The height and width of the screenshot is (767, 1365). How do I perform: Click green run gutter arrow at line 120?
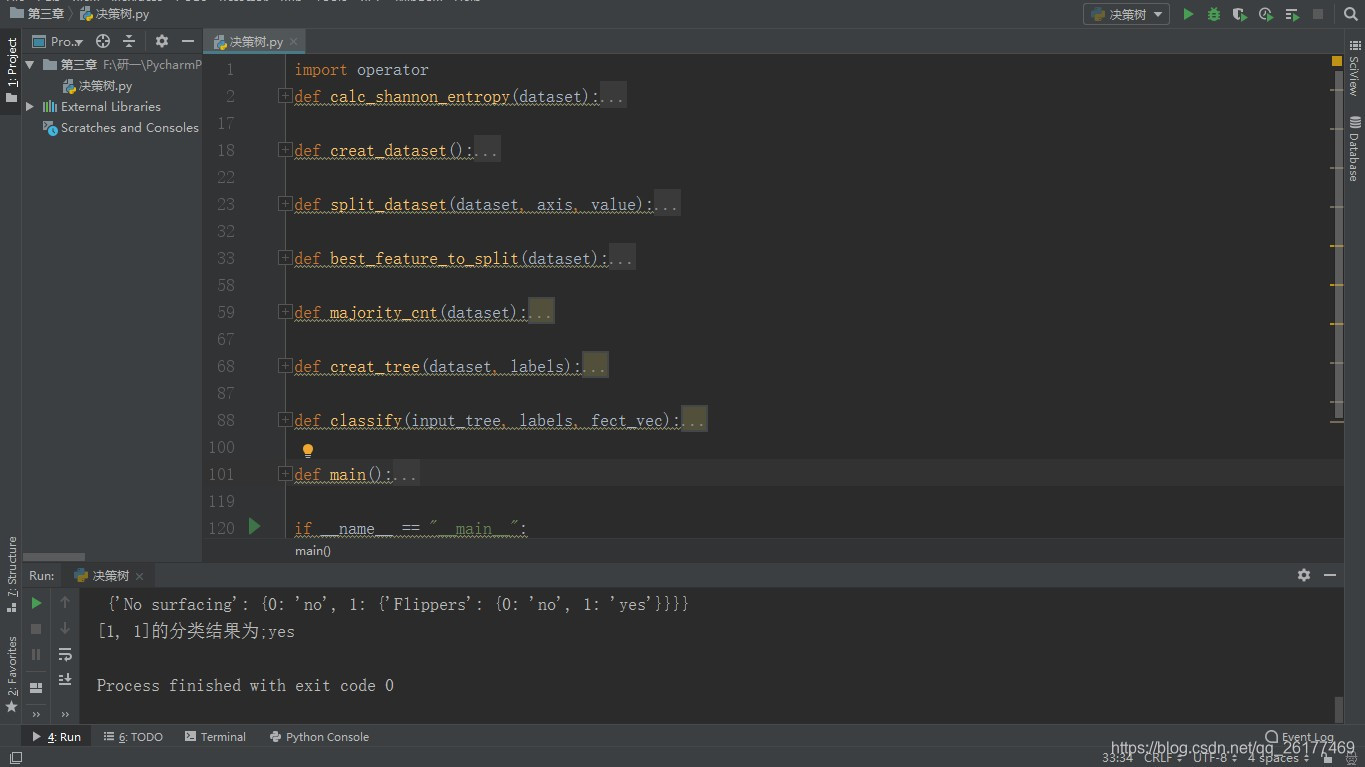(254, 526)
